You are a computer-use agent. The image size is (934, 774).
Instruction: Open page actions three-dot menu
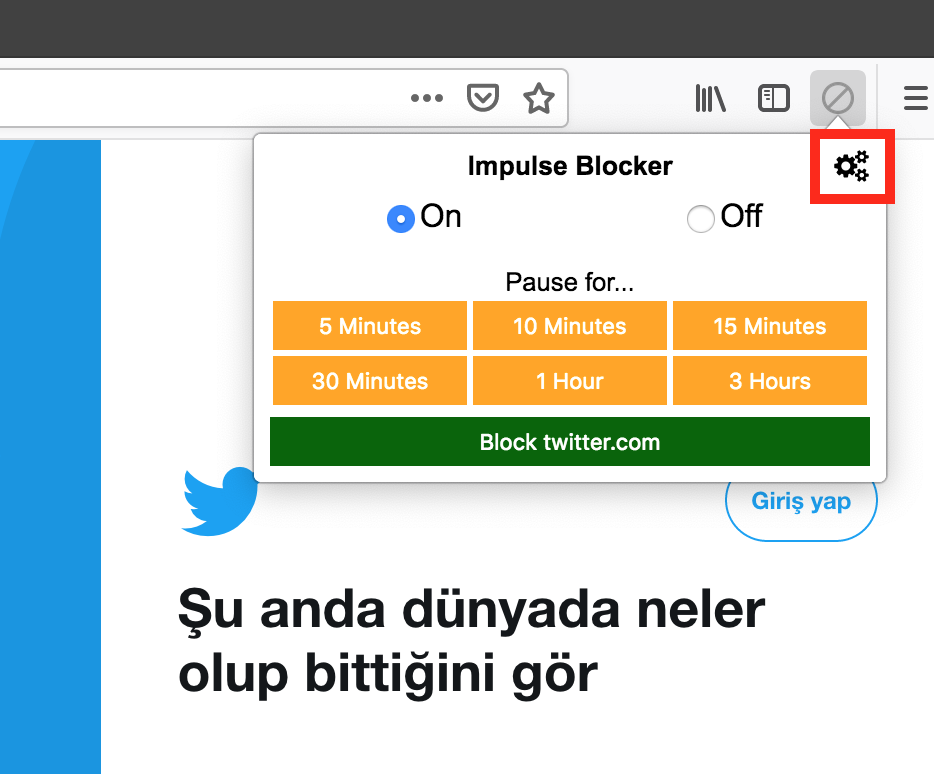point(427,98)
